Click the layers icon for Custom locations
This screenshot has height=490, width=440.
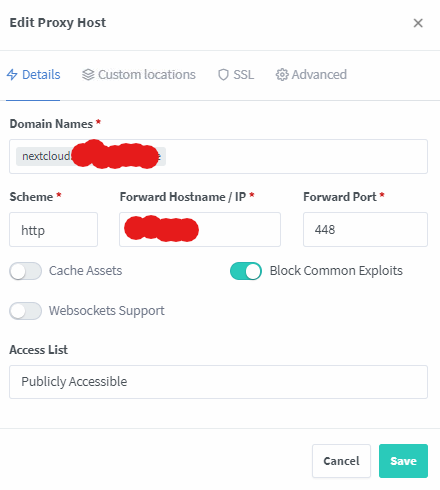(88, 75)
